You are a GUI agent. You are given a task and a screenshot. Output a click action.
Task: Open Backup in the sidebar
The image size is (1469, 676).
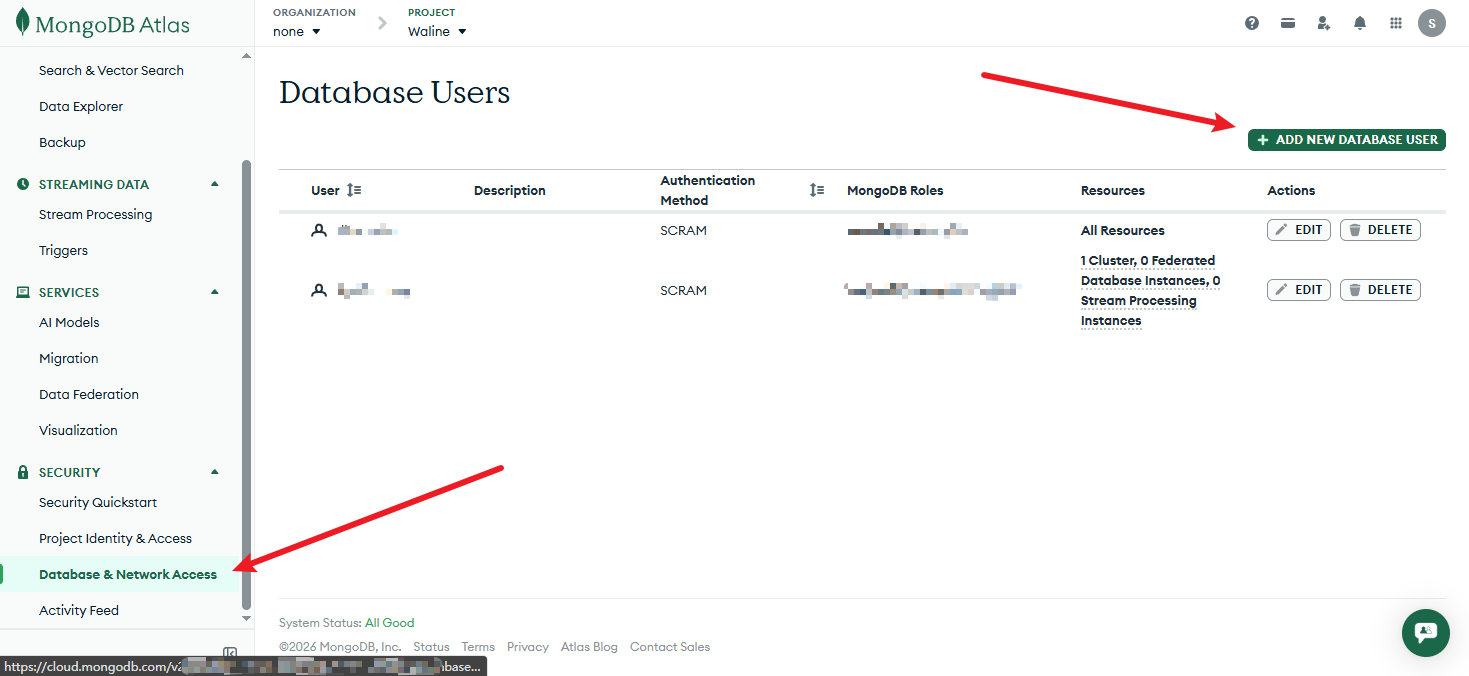click(x=62, y=142)
